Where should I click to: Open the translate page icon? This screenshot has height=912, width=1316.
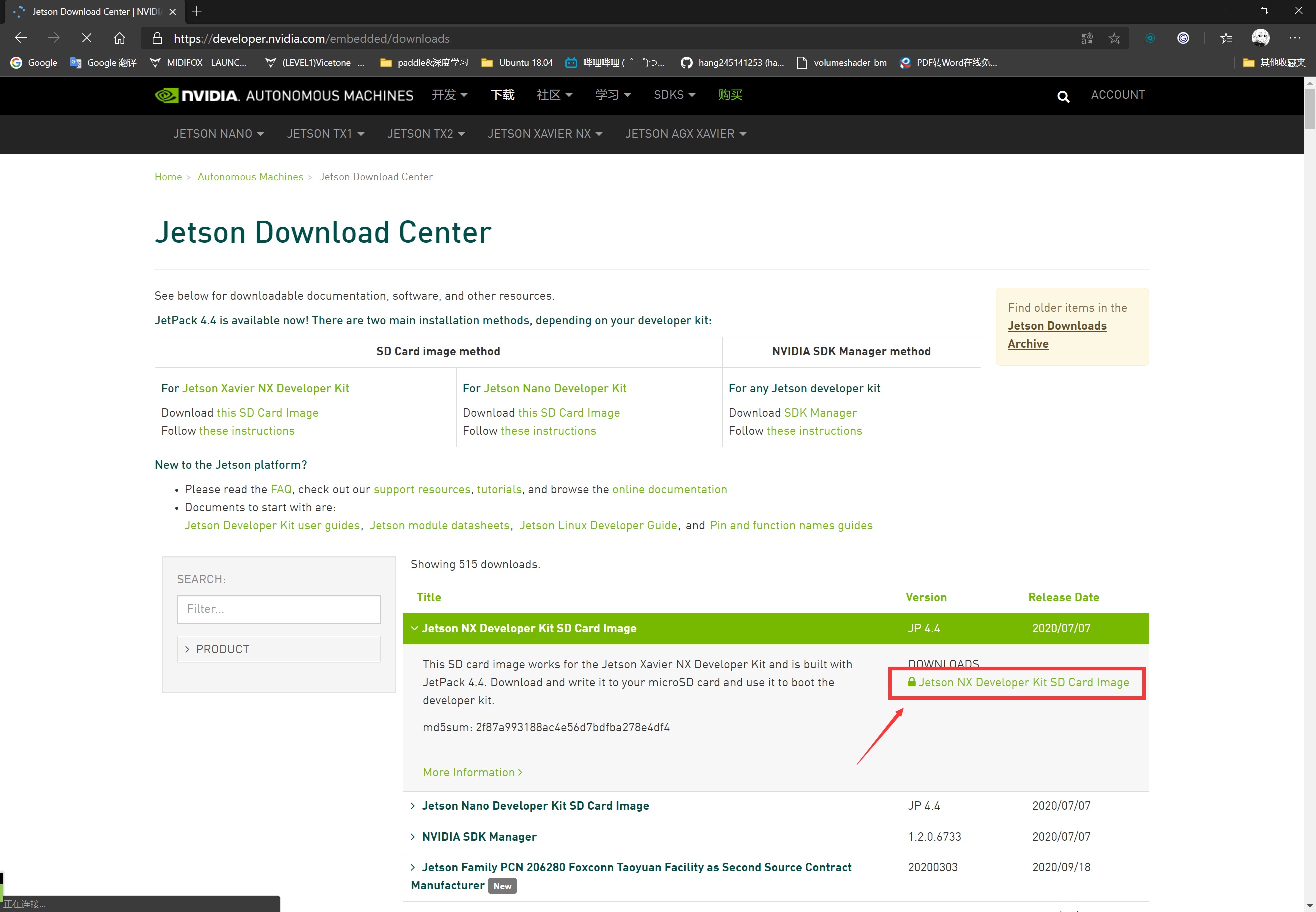click(x=1087, y=38)
